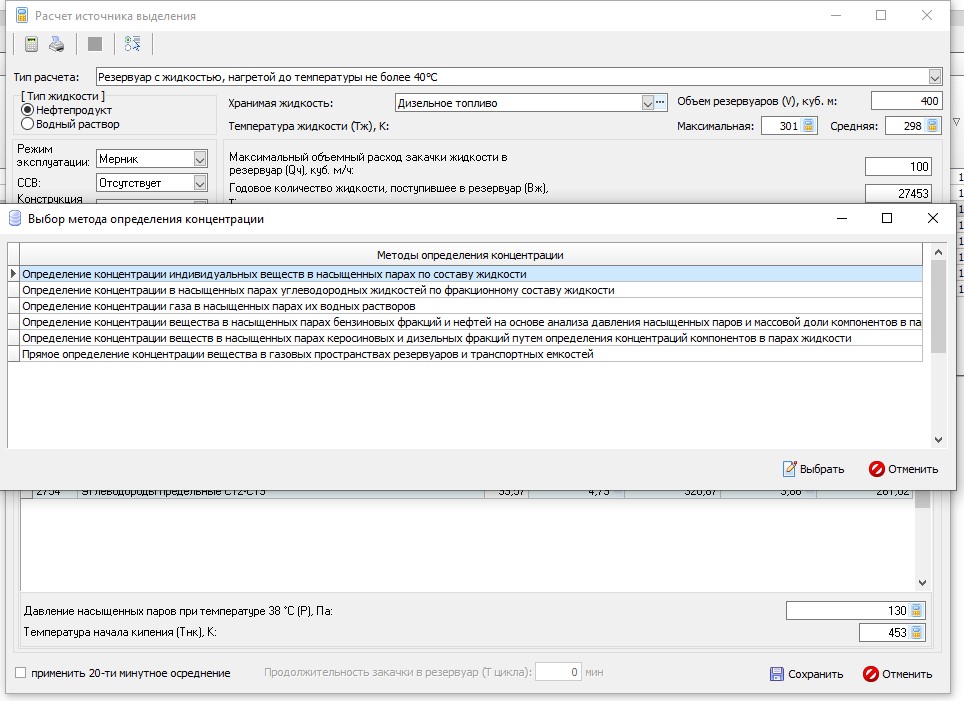Click calculator icon beside boiling start temperature
The image size is (964, 701).
pyautogui.click(x=917, y=632)
